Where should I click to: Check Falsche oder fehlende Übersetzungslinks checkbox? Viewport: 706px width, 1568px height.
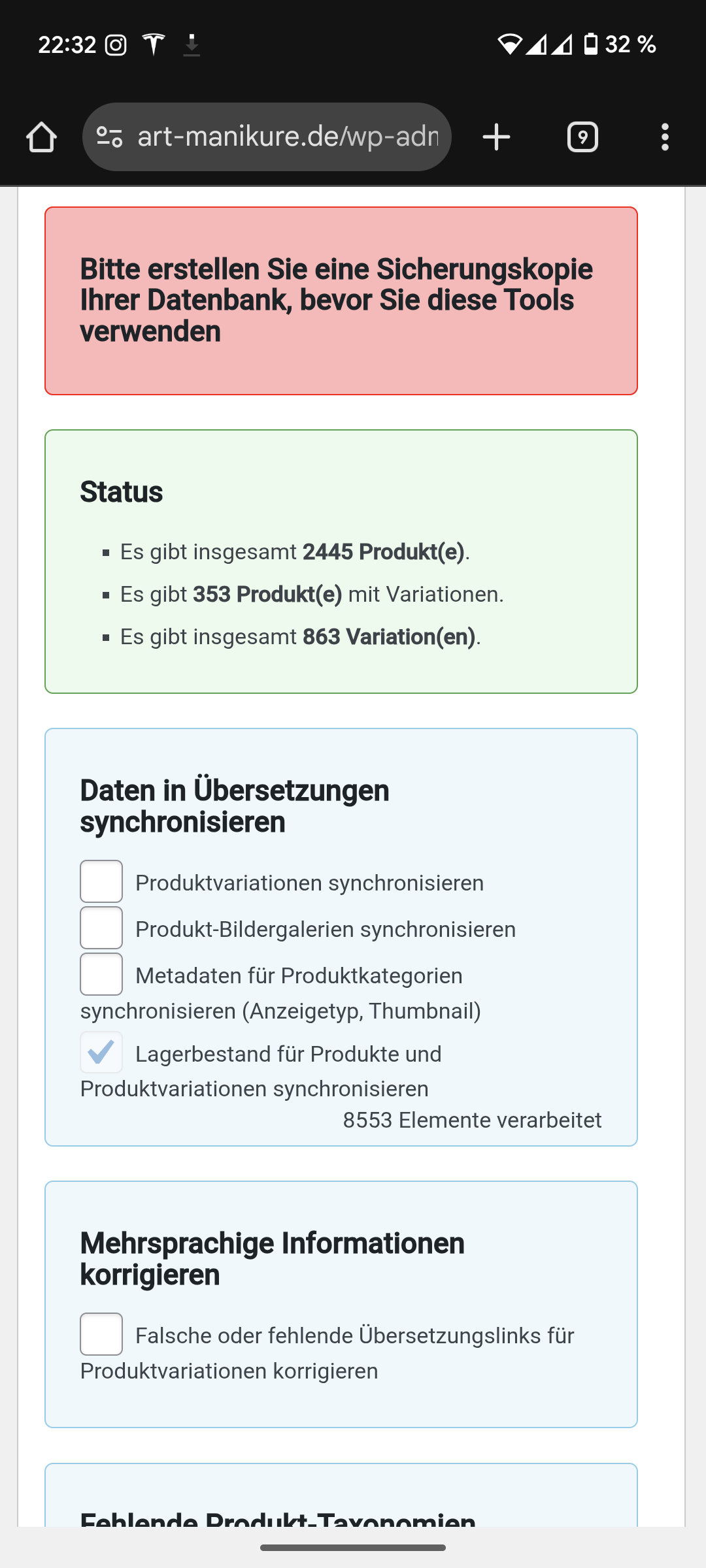coord(101,1334)
